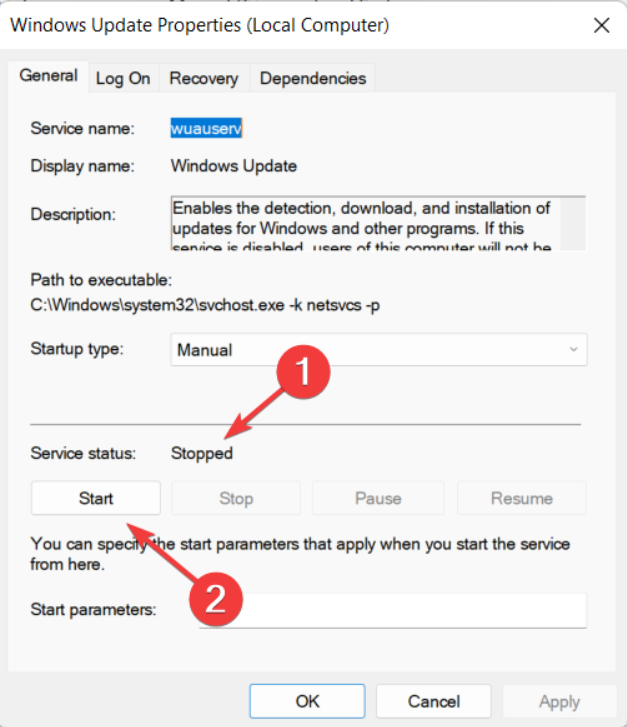The width and height of the screenshot is (627, 727).
Task: Close the Windows Update Properties dialog
Action: point(601,25)
